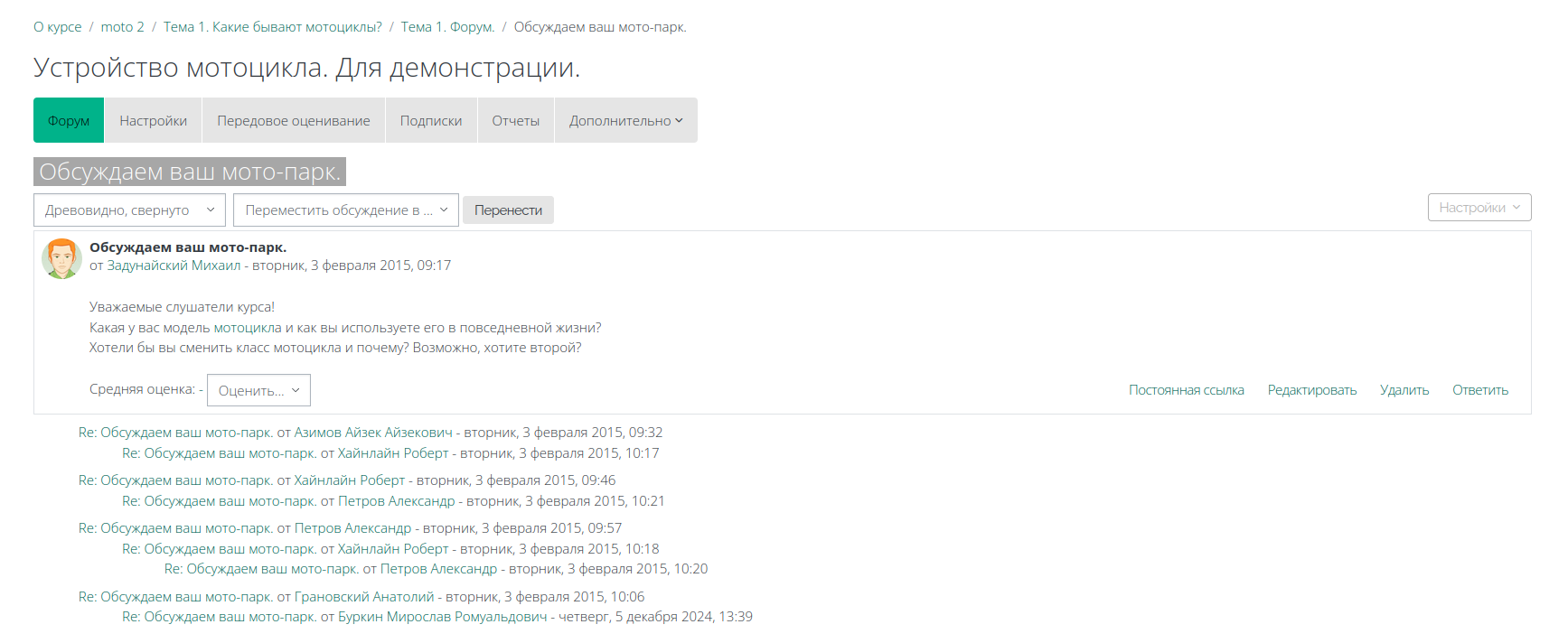Select the Отчеты tab

pos(515,121)
